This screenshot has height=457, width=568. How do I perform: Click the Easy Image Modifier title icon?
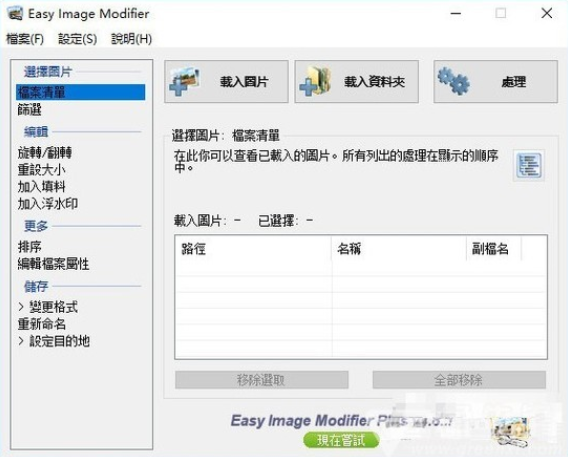click(14, 14)
